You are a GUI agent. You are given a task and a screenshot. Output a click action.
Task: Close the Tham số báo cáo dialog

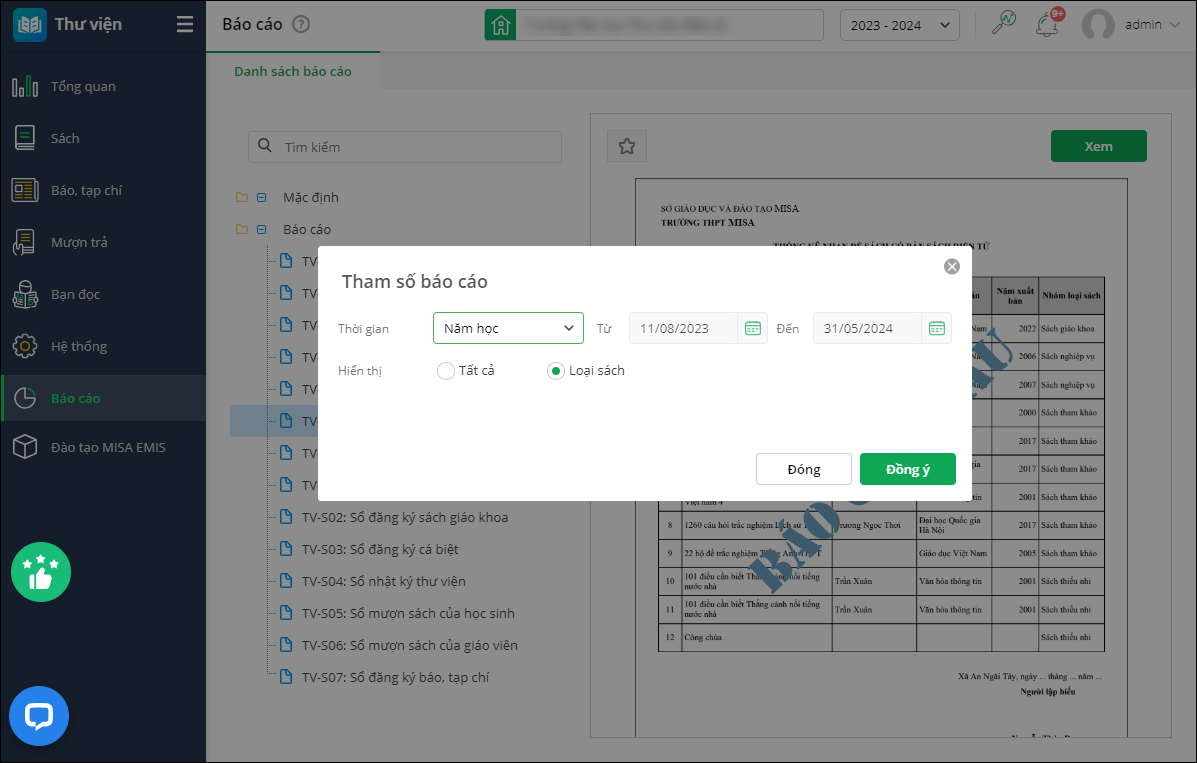(951, 267)
